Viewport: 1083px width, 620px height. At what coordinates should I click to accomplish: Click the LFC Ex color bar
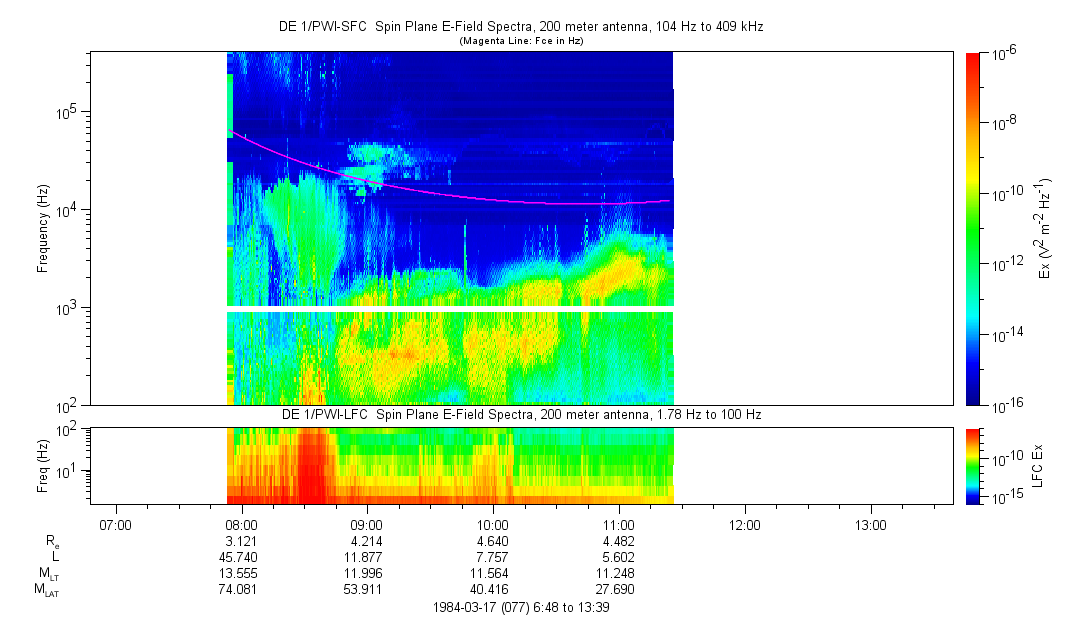(x=972, y=466)
